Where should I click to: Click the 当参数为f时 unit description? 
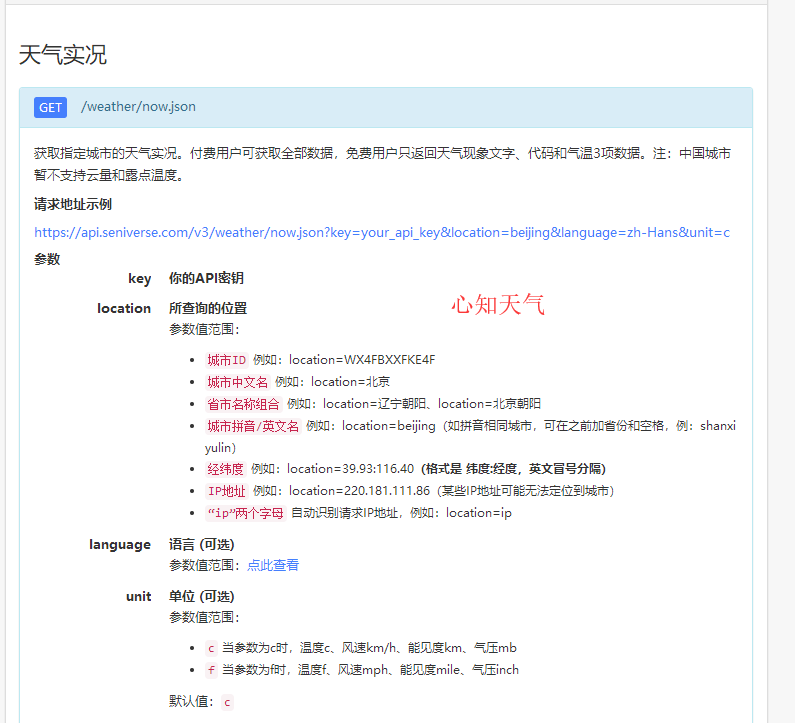(x=371, y=670)
